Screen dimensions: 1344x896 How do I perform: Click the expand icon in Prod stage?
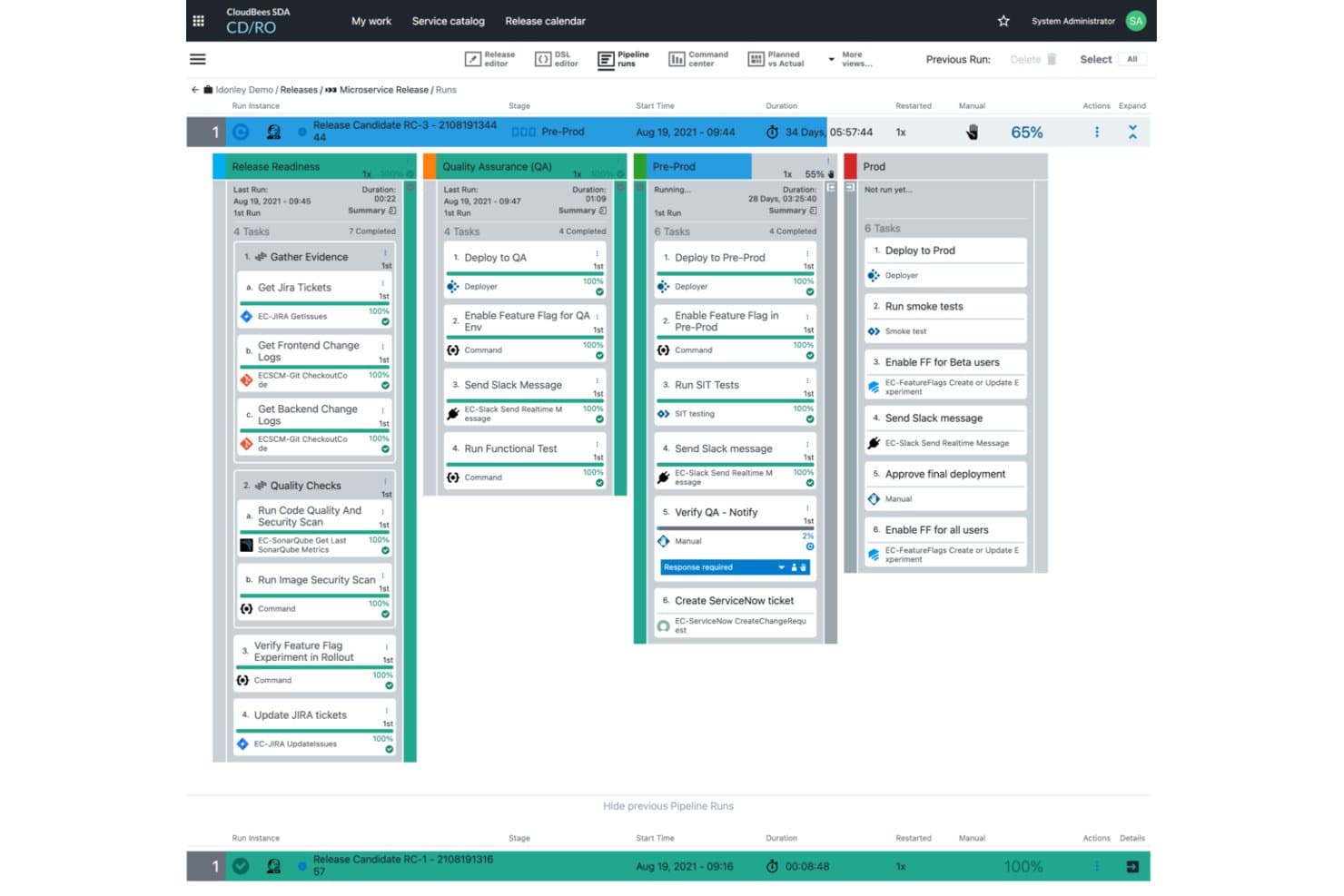(850, 188)
